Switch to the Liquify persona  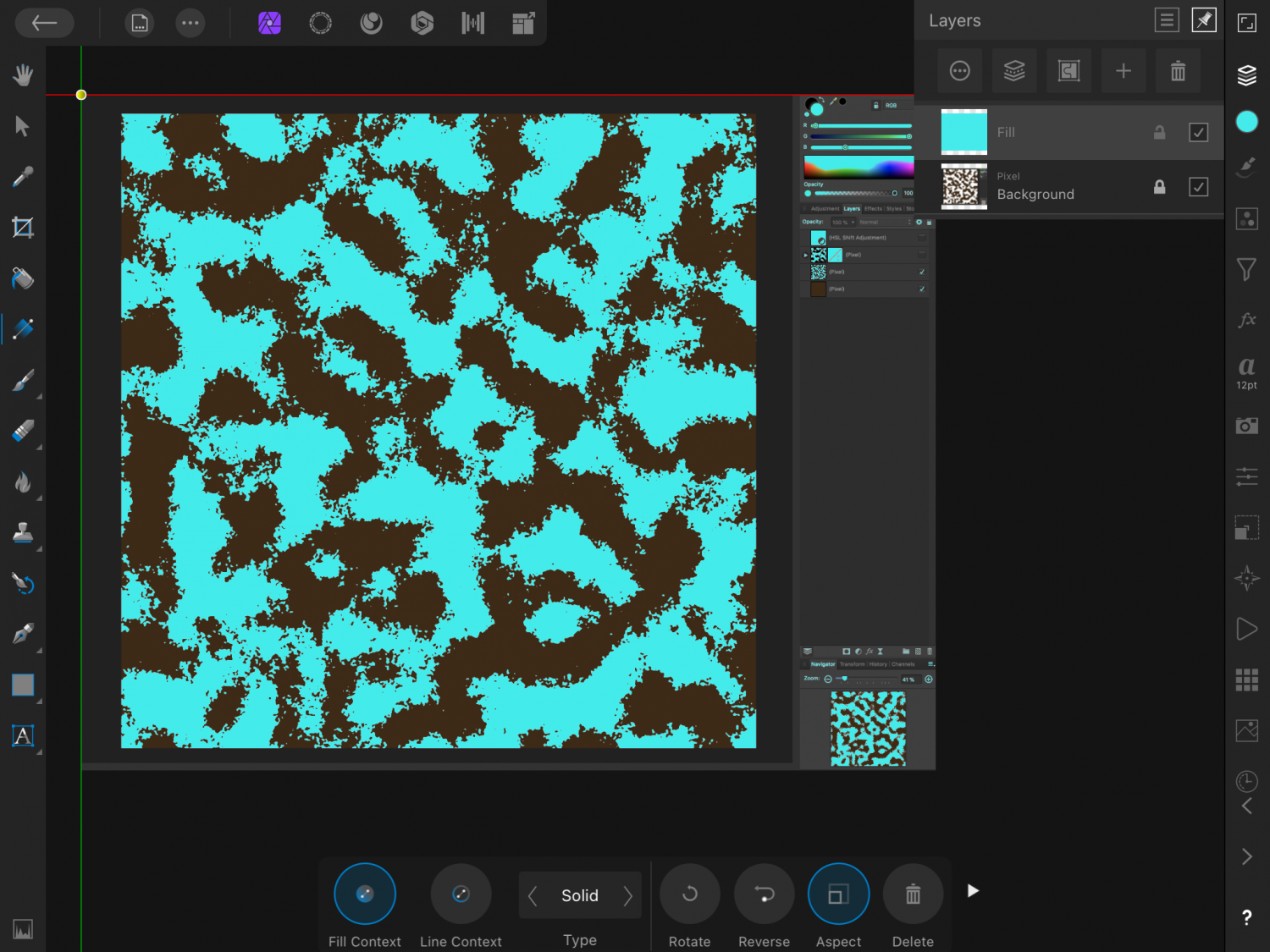point(320,23)
